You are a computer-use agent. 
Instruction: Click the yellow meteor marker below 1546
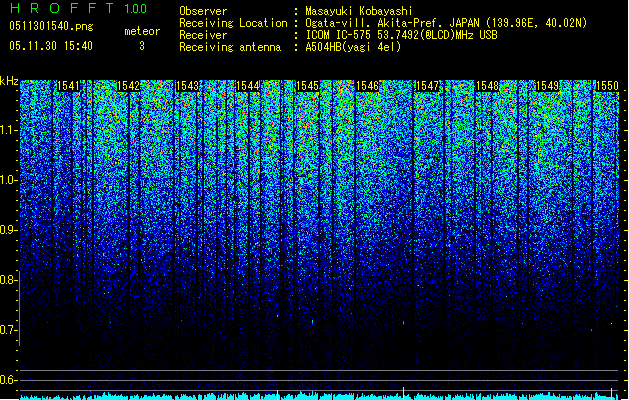click(403, 393)
